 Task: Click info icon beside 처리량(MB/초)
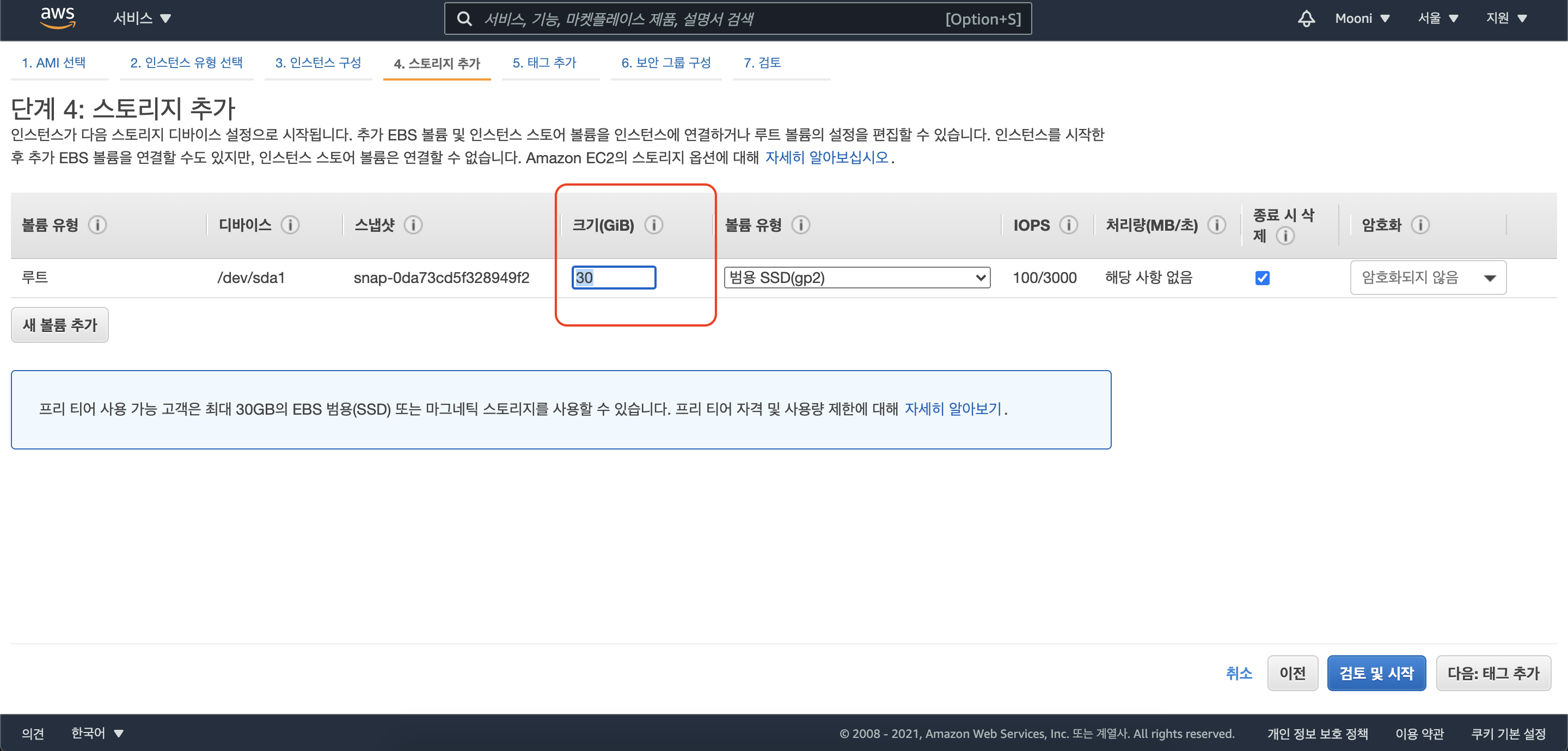coord(1217,225)
